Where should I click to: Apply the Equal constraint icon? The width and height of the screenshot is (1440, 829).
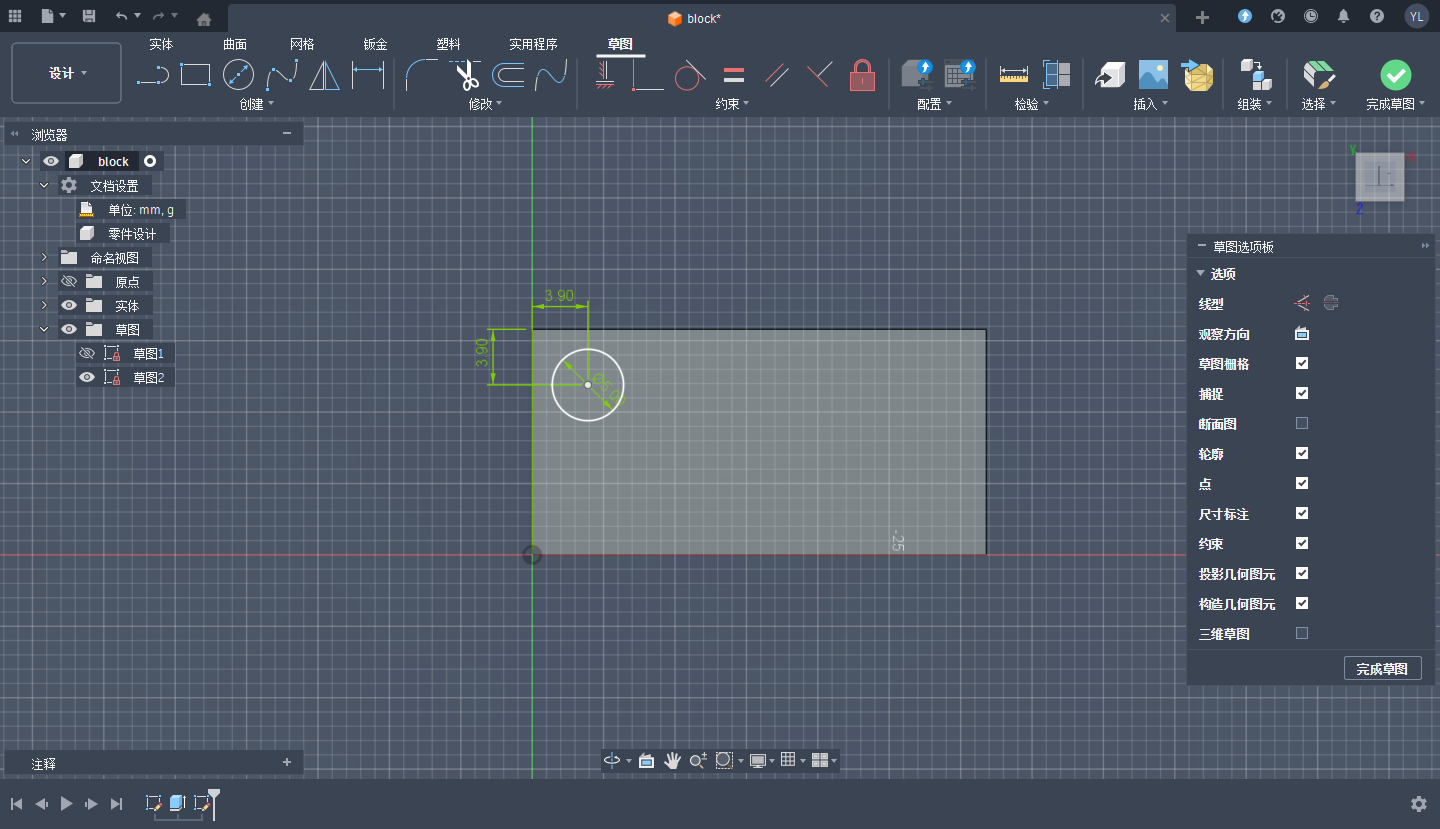(733, 75)
